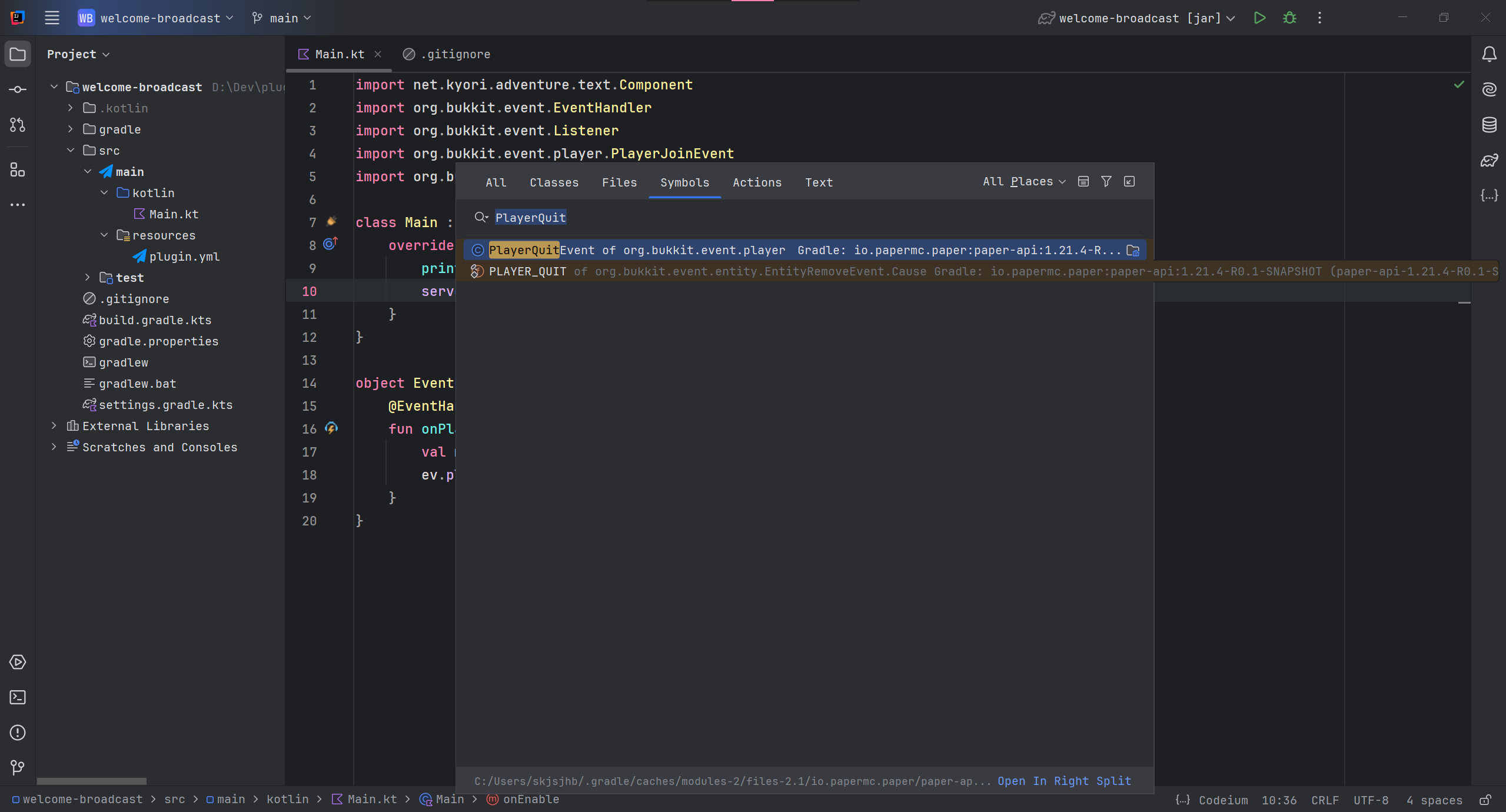Open the Database tool window
1506x812 pixels.
tap(1489, 125)
